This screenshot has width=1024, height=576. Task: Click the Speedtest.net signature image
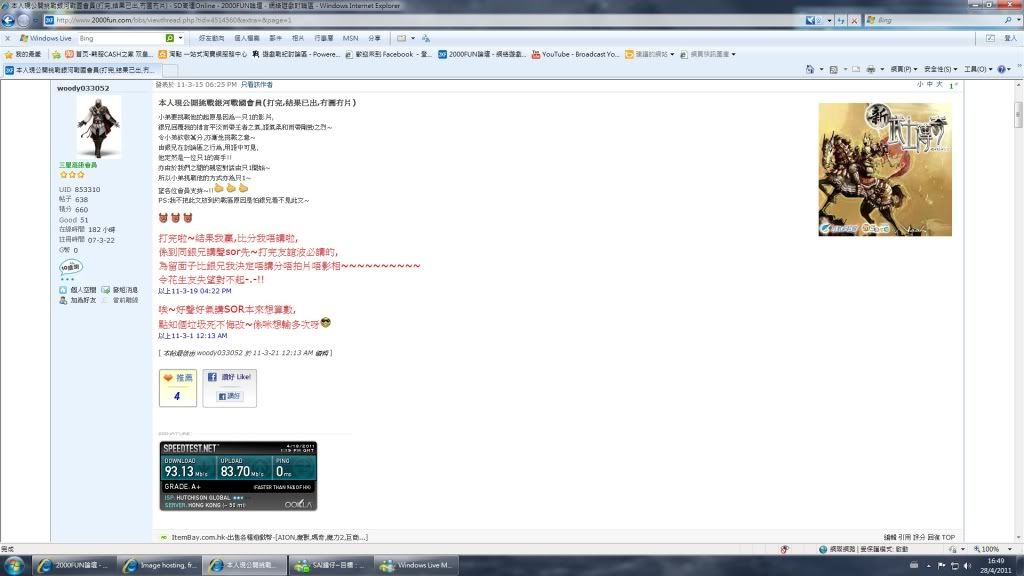[x=238, y=476]
